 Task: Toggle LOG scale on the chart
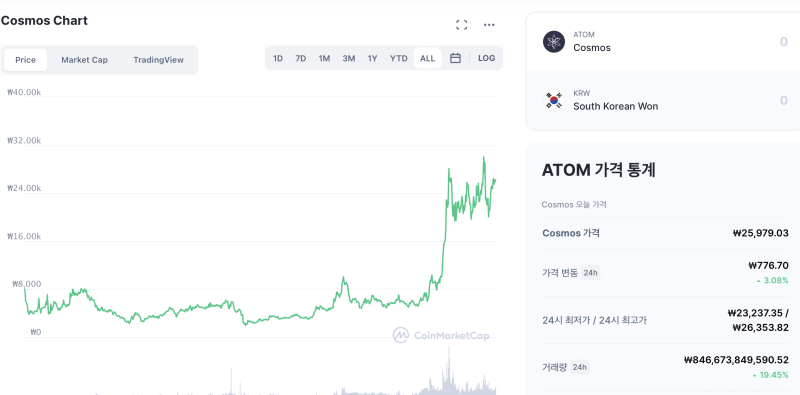coord(486,58)
